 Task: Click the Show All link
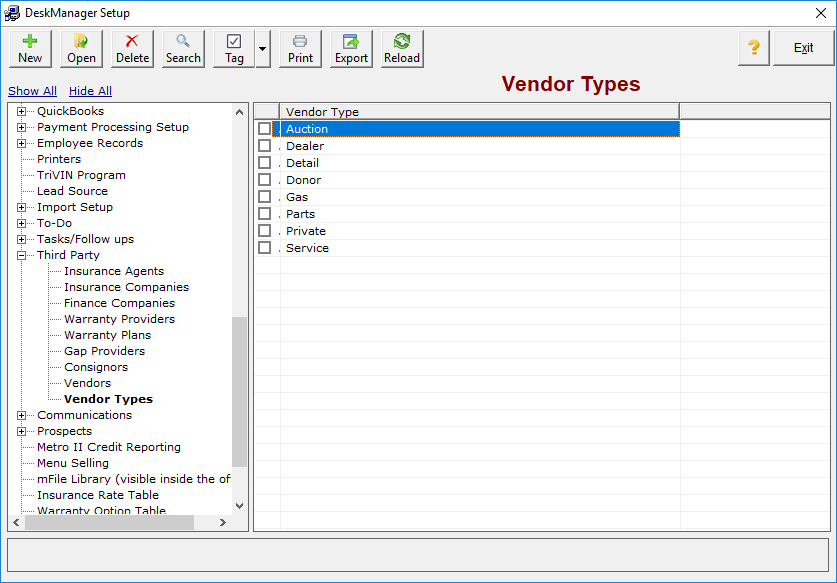tap(32, 90)
